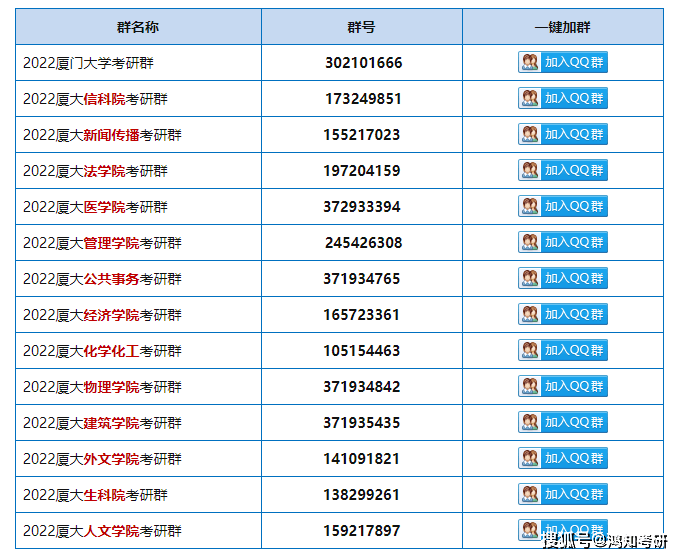Select group number 302101666
The width and height of the screenshot is (682, 558).
click(363, 63)
